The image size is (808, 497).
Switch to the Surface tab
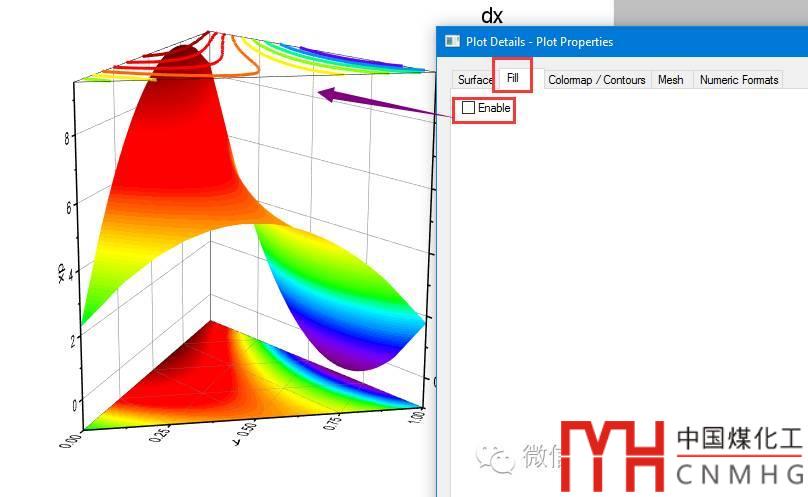[475, 80]
